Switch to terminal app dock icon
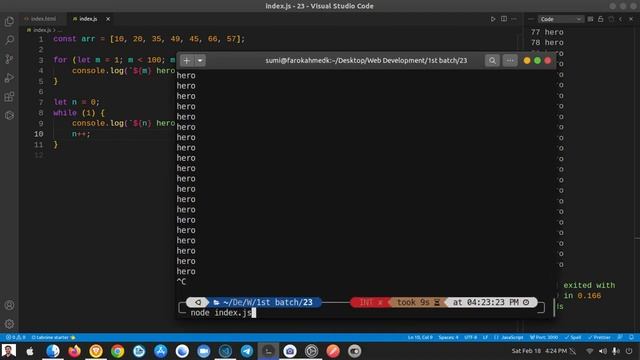This screenshot has width=640, height=360. pos(268,351)
